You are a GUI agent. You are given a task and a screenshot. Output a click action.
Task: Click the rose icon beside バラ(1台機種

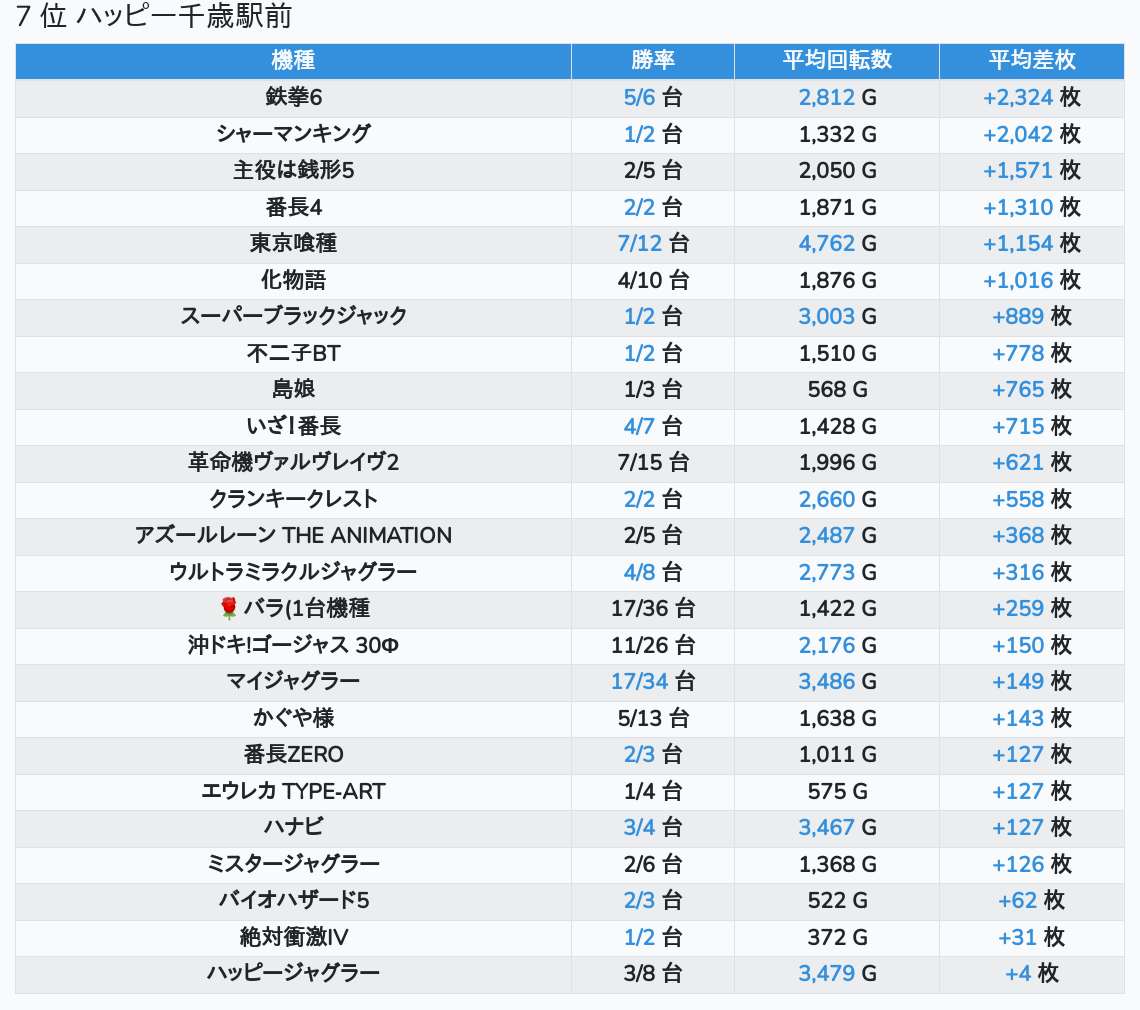229,608
